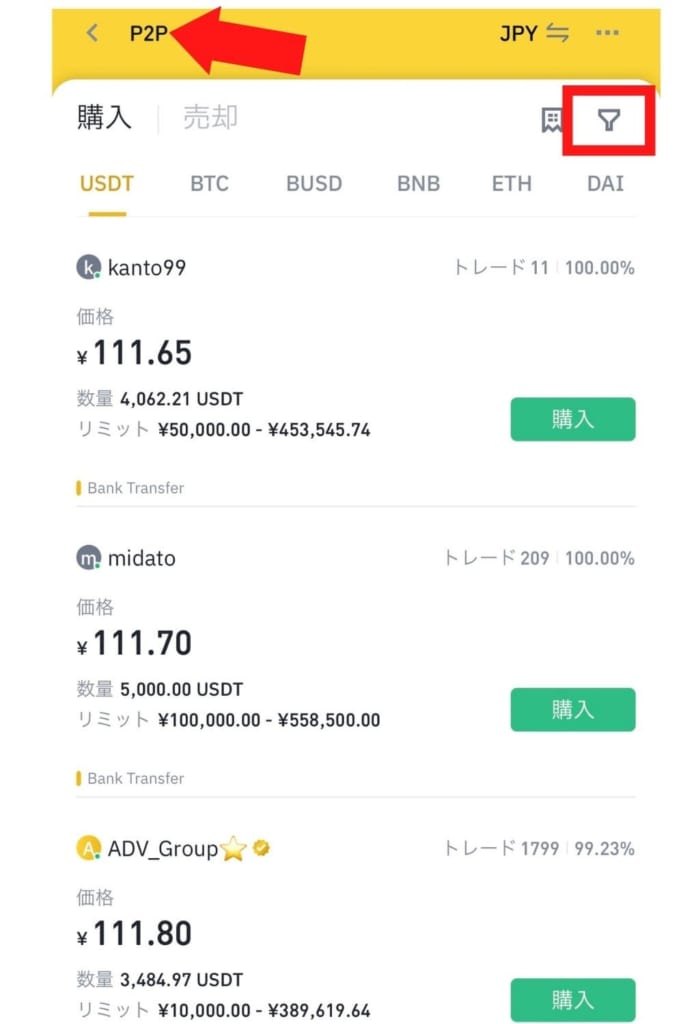The image size is (683, 1024).
Task: Open the filter funnel icon
Action: click(609, 120)
